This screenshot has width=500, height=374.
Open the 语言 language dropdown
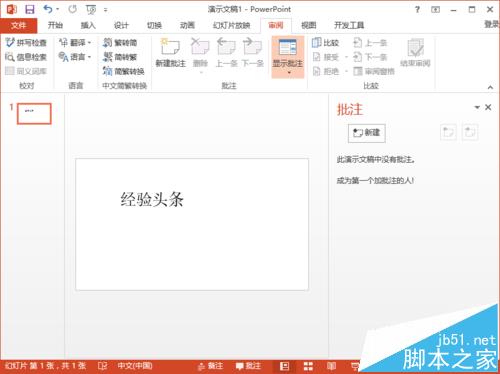click(x=75, y=57)
